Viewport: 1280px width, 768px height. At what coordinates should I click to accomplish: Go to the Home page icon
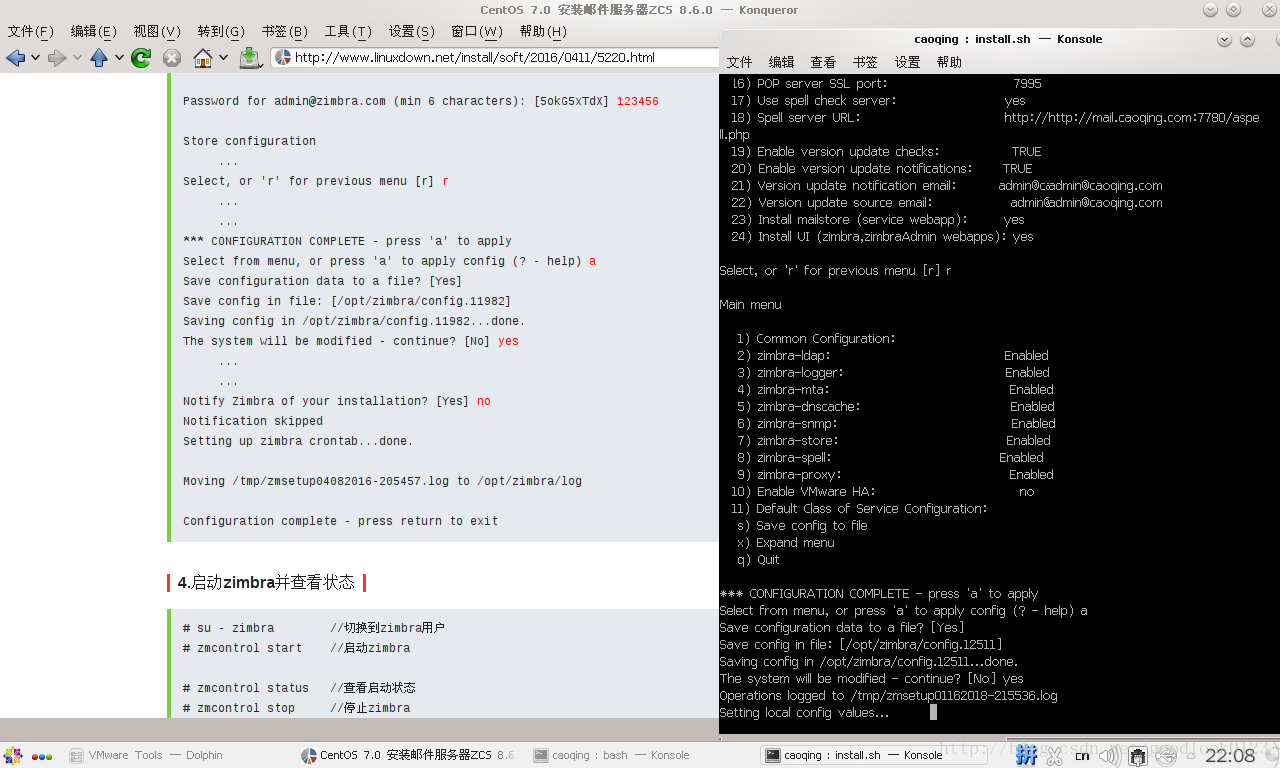pyautogui.click(x=203, y=58)
